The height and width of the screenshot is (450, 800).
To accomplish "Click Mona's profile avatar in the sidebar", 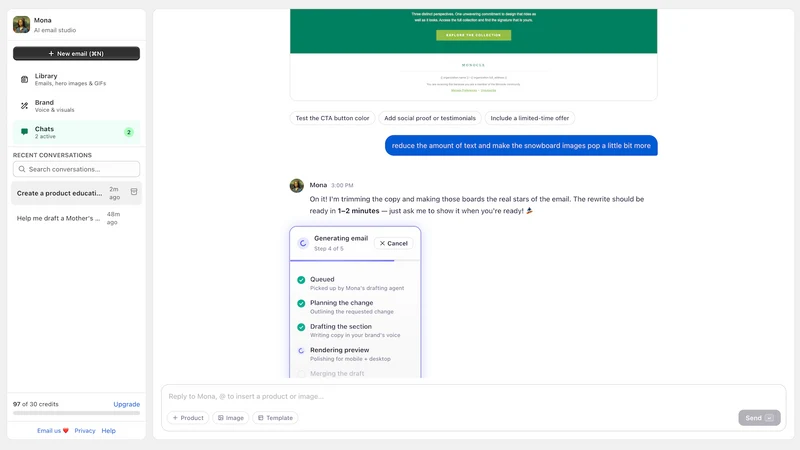I will pyautogui.click(x=21, y=24).
